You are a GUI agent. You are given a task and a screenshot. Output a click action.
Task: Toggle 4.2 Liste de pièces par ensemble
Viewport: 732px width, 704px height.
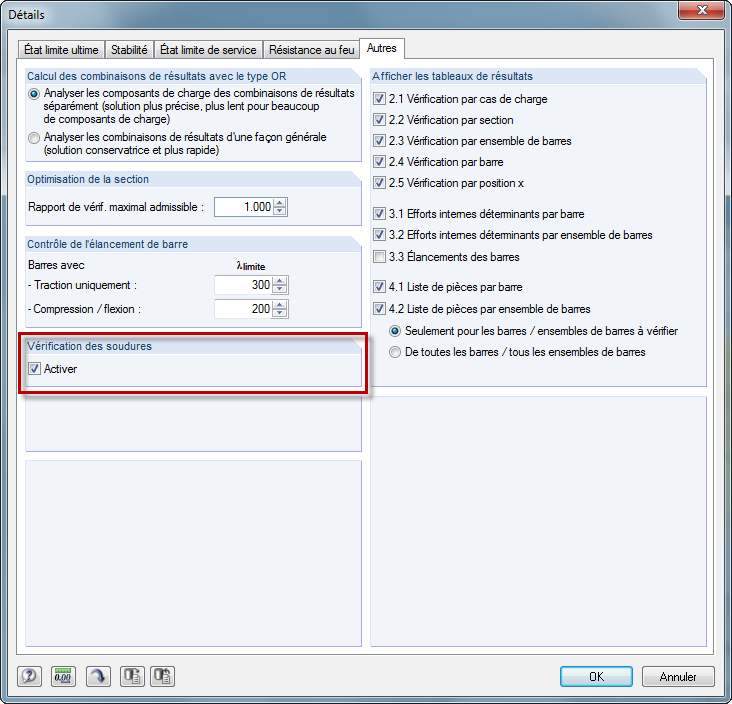[379, 309]
